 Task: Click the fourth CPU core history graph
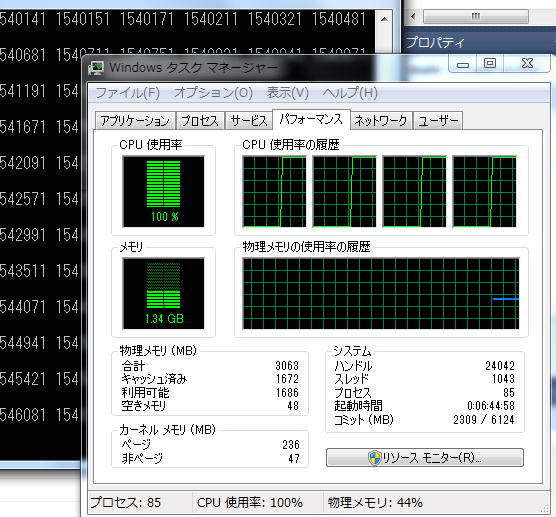tap(484, 191)
